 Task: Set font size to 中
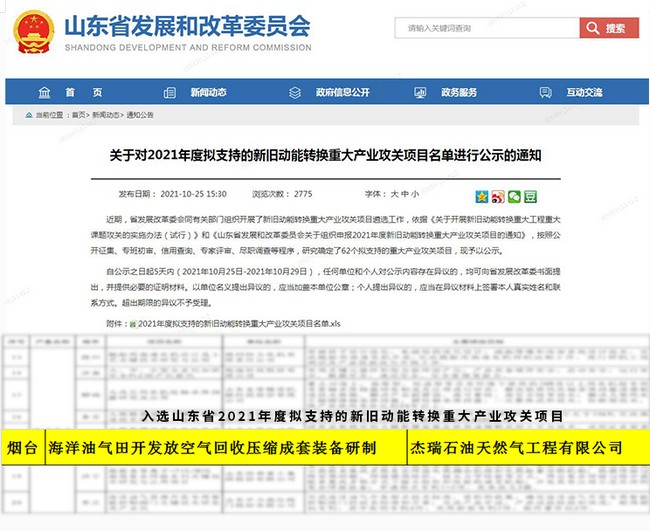(405, 194)
